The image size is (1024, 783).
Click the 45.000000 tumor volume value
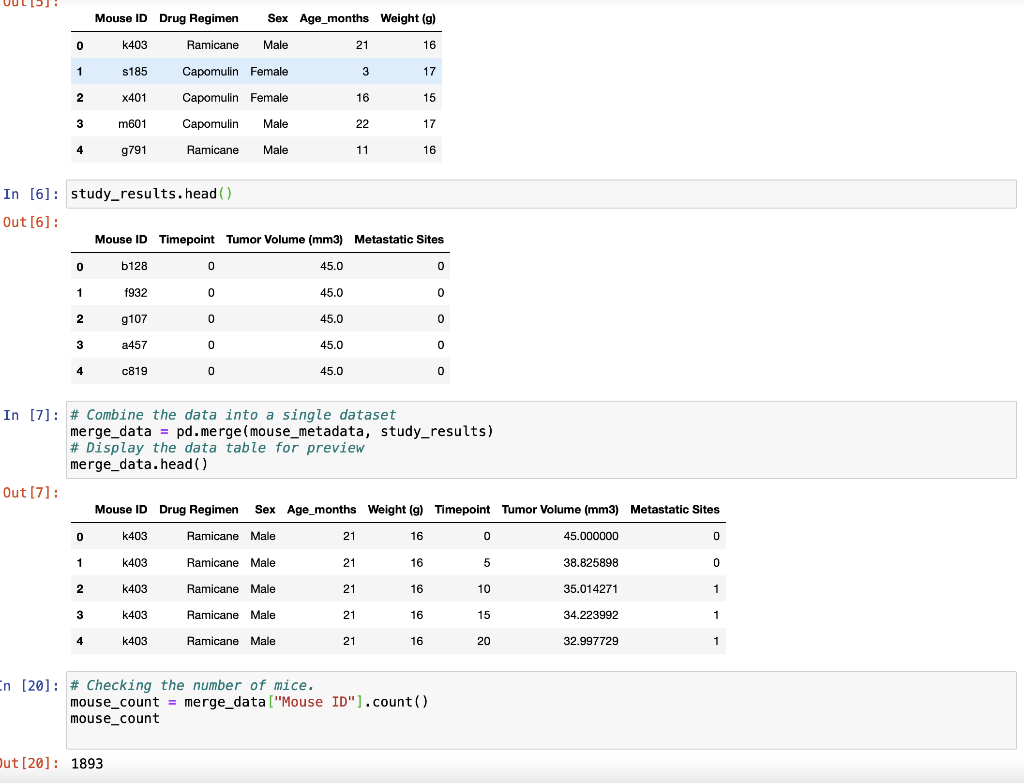(591, 536)
